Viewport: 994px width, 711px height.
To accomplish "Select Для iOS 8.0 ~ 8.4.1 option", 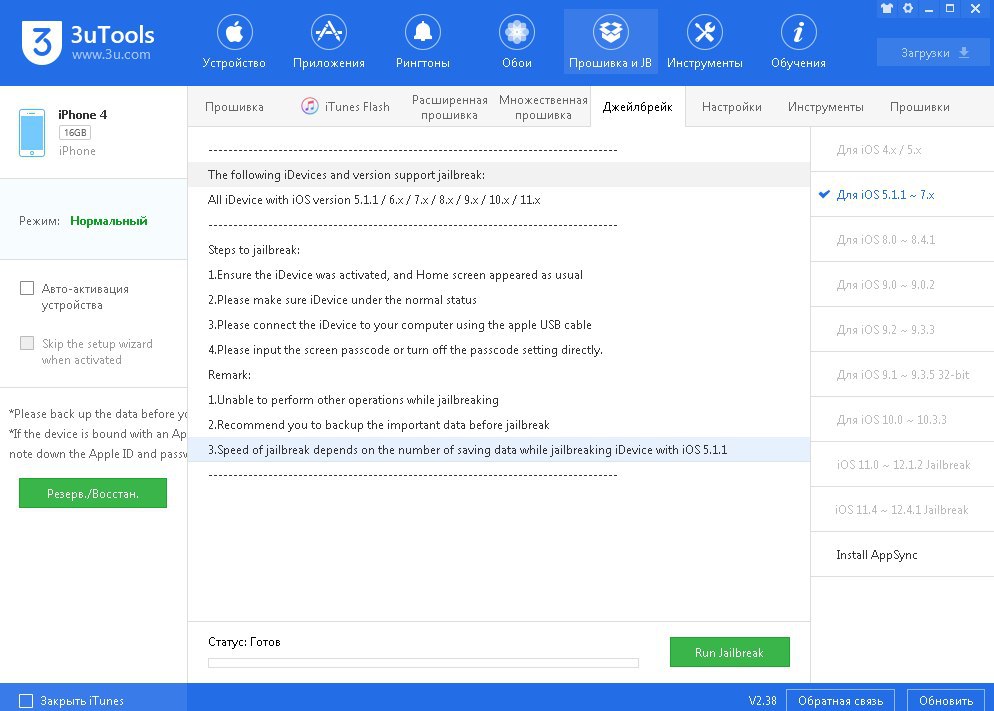I will (903, 240).
